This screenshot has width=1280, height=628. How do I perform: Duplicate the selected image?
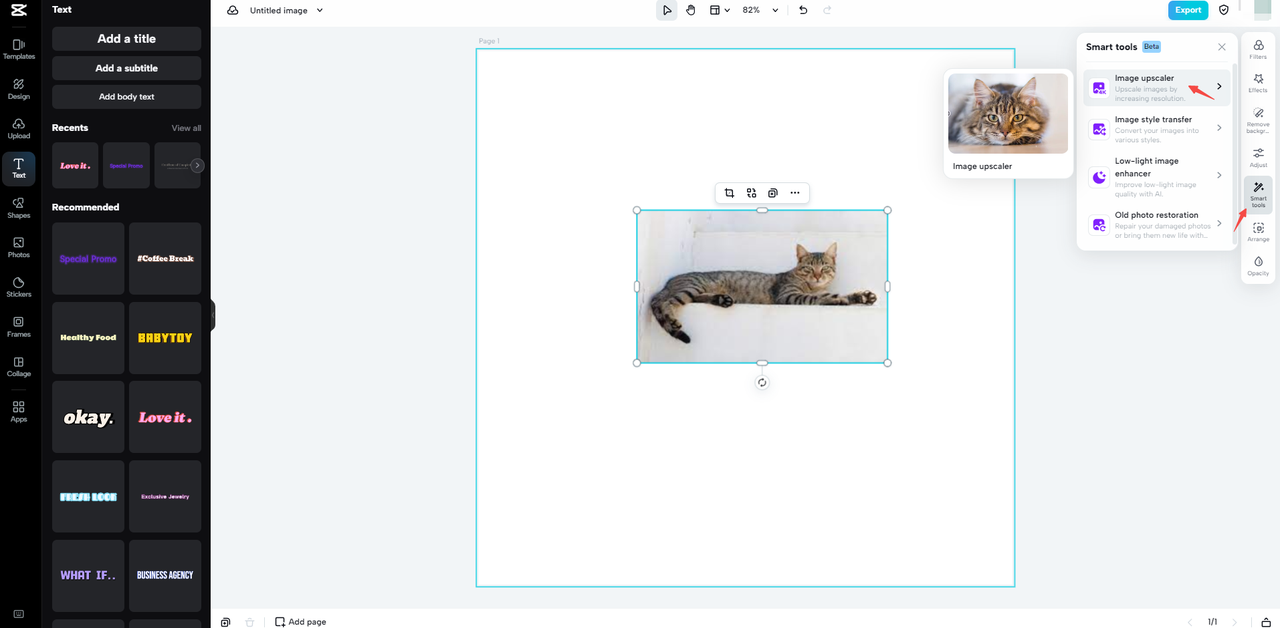pos(773,193)
